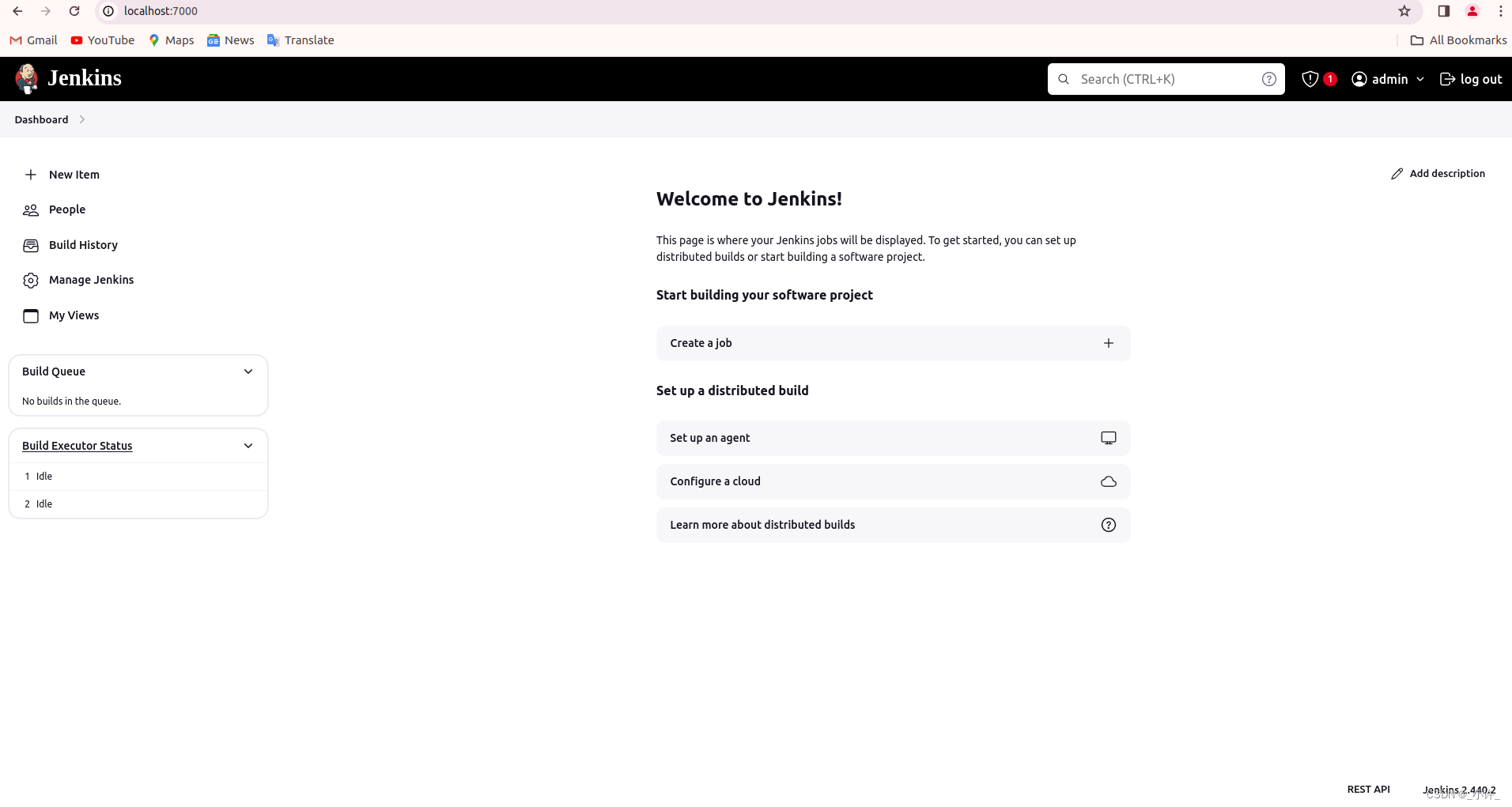This screenshot has height=807, width=1512.
Task: Click the Create a job link
Action: (x=893, y=343)
